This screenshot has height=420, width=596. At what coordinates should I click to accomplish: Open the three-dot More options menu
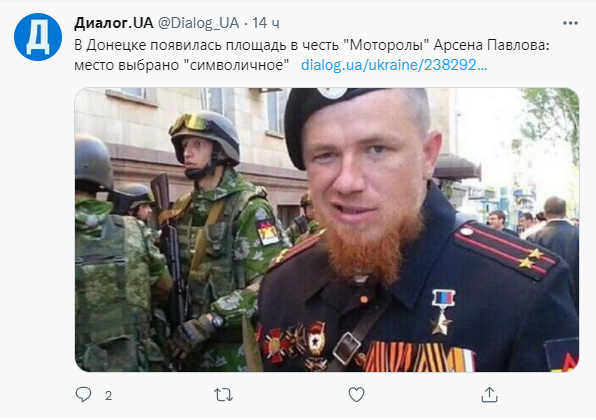570,23
